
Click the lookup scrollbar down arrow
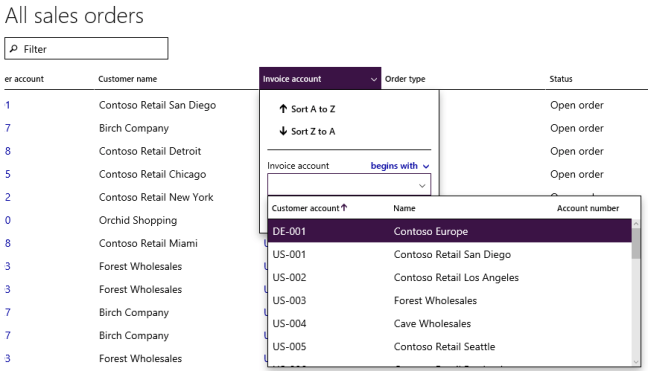pos(636,362)
